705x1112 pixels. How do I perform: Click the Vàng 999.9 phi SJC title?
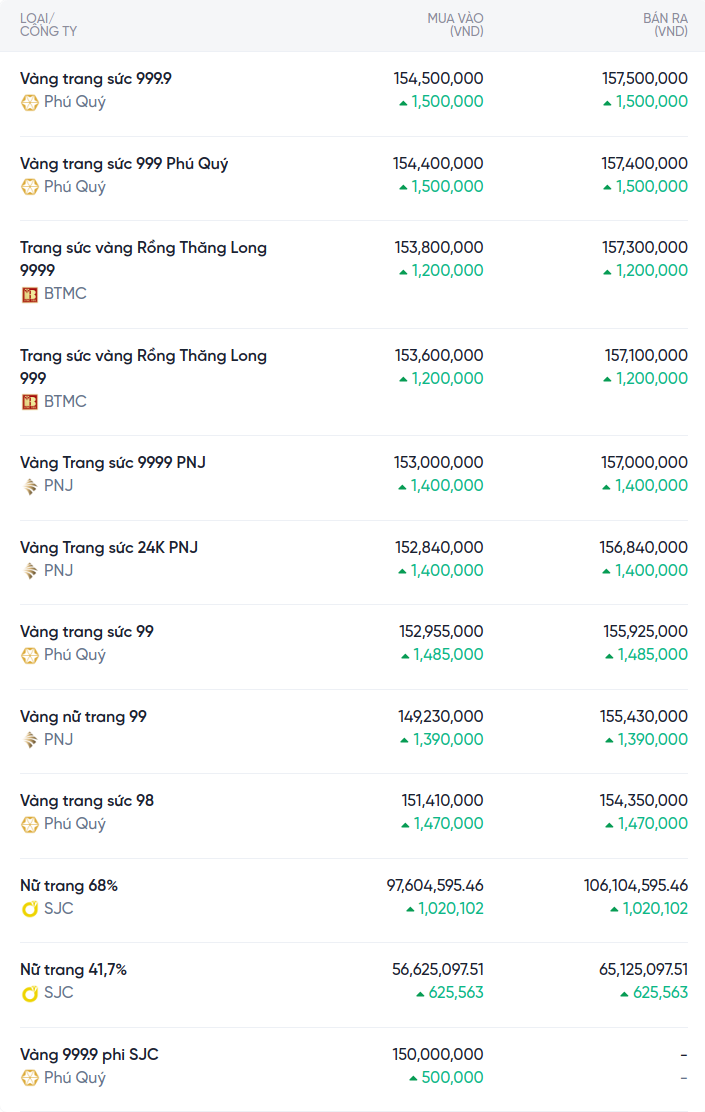coord(89,1055)
